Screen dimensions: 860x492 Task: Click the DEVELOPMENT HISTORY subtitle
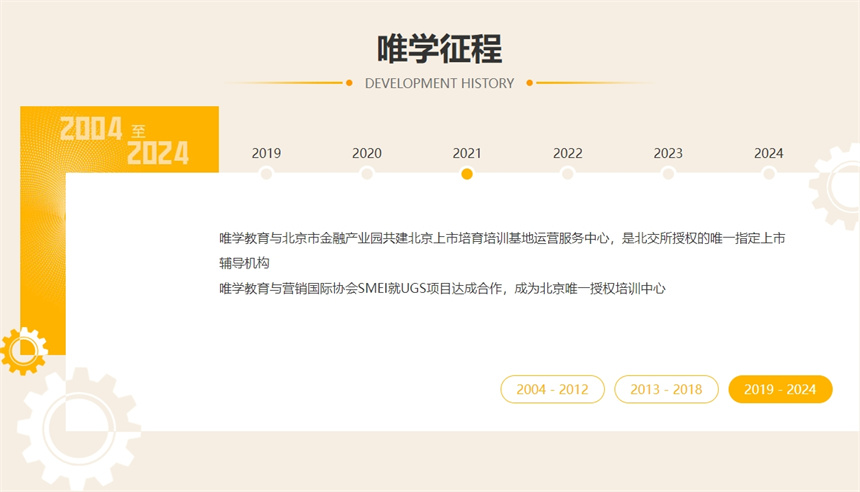pyautogui.click(x=439, y=83)
